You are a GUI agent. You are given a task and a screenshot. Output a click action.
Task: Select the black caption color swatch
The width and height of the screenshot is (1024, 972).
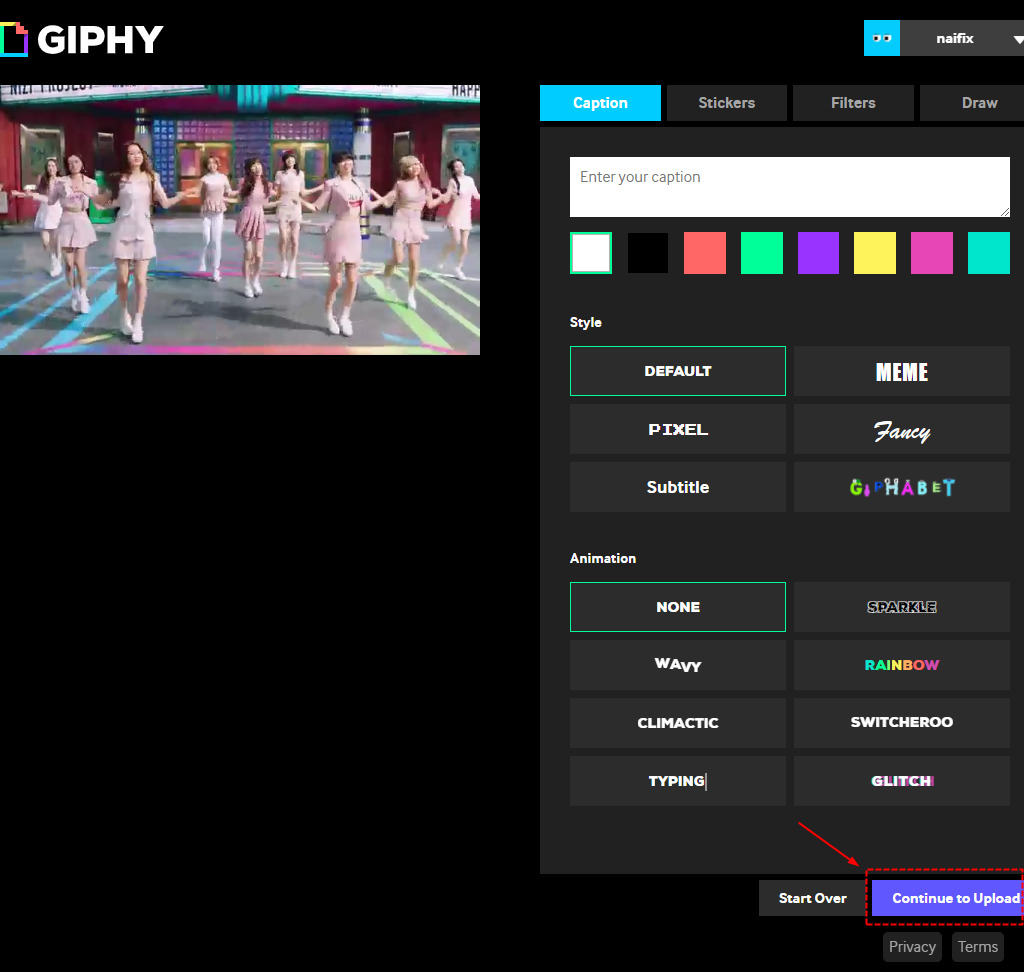point(648,253)
